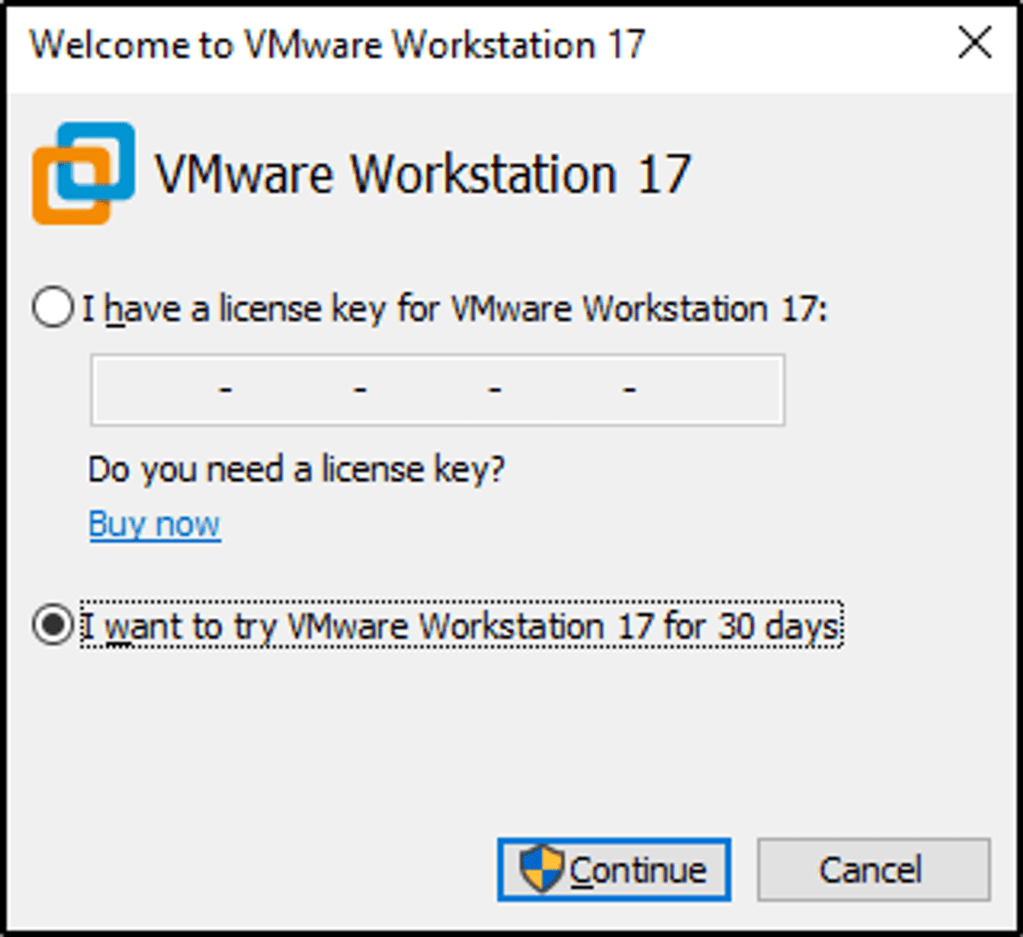Close the Welcome dialog with the X

pyautogui.click(x=975, y=44)
